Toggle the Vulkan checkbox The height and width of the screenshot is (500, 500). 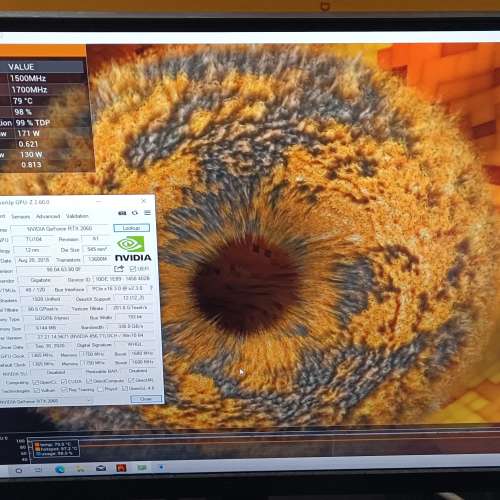click(x=37, y=390)
